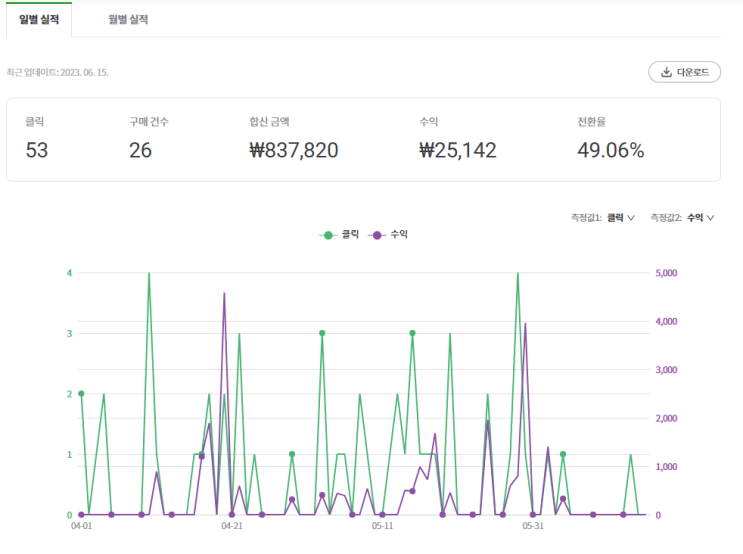Click the 구매 건수 26 value
This screenshot has height=554, width=743.
[140, 150]
